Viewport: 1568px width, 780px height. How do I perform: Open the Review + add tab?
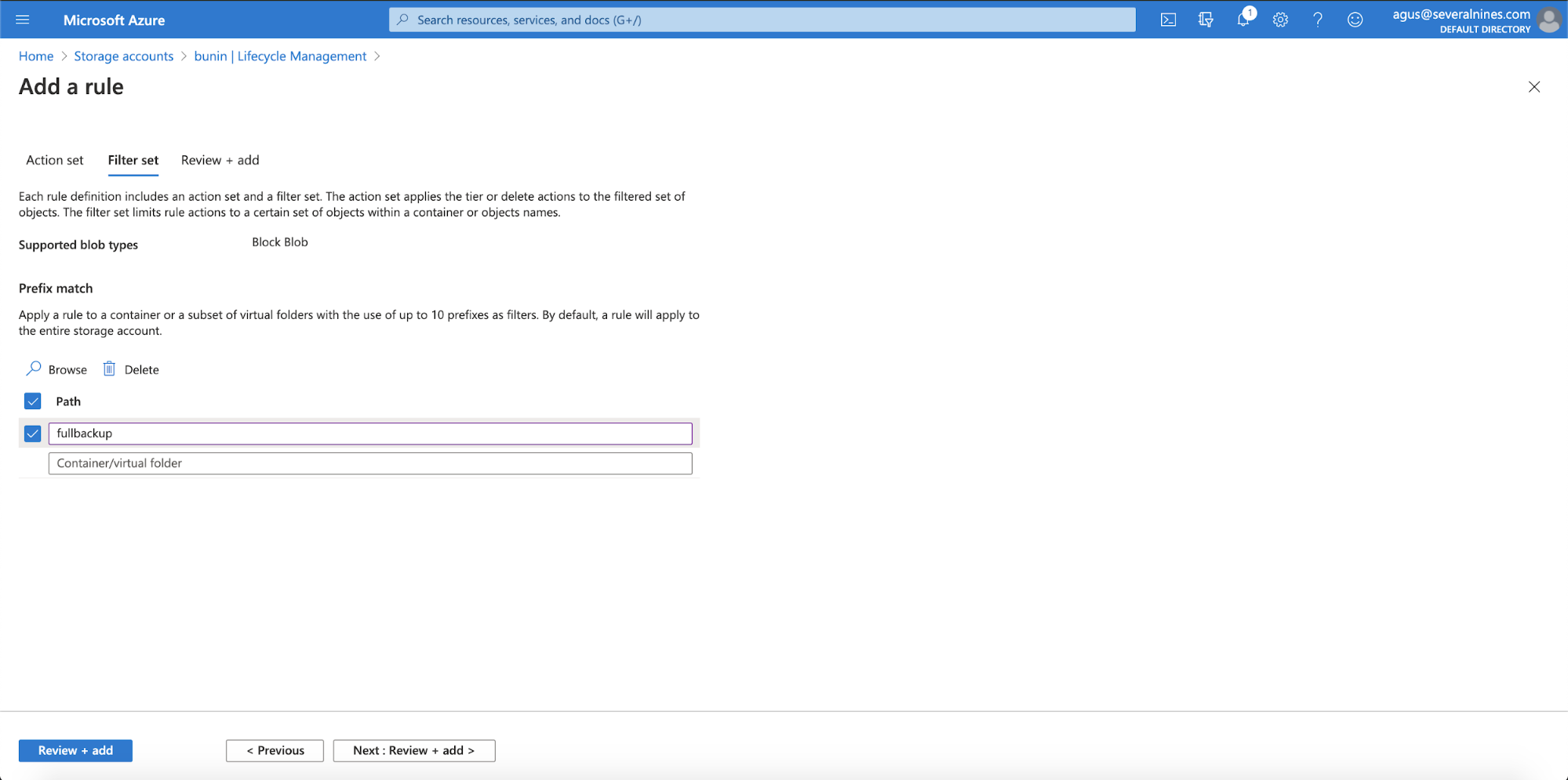pyautogui.click(x=220, y=160)
